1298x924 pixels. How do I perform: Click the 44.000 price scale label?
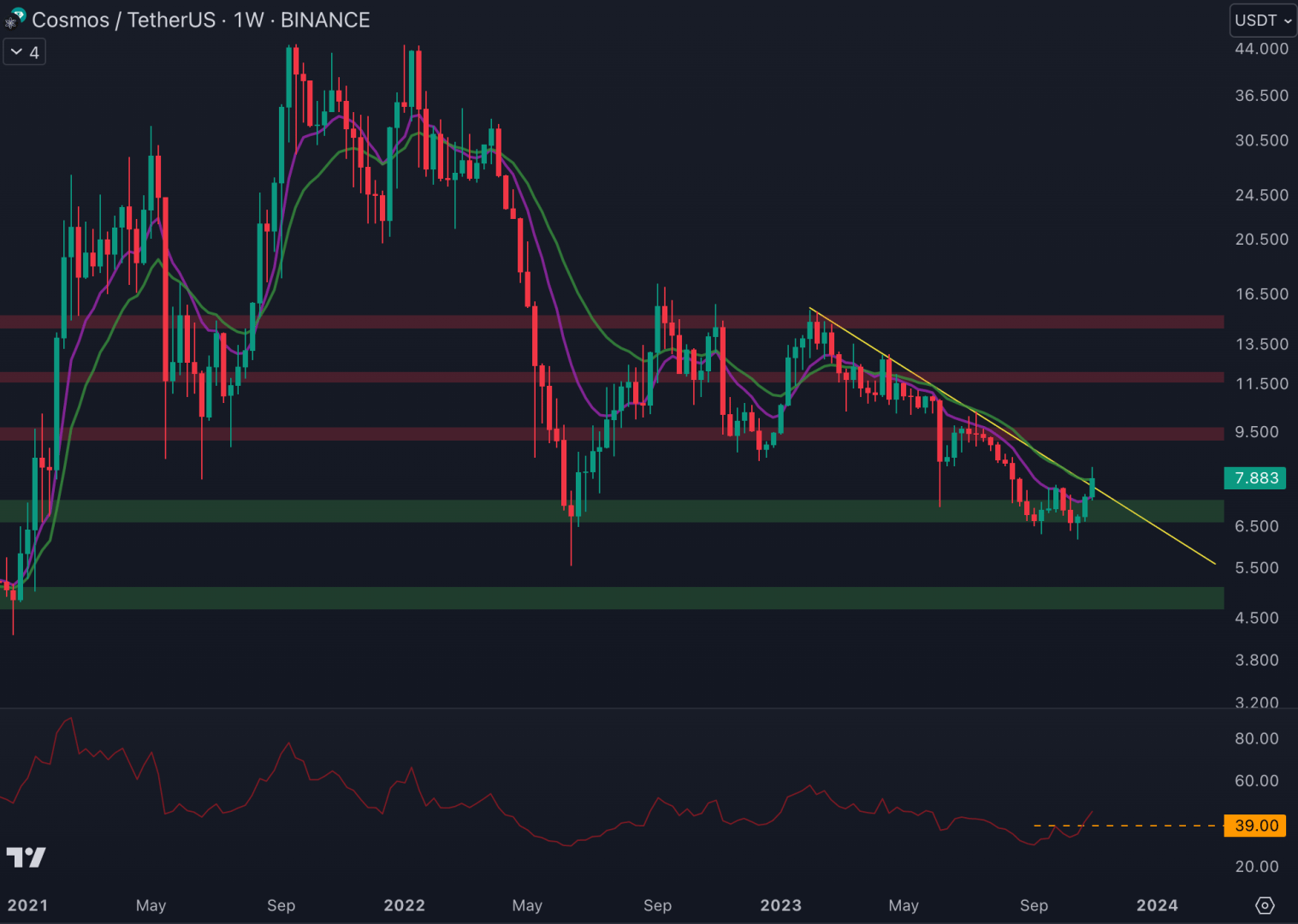[x=1260, y=49]
